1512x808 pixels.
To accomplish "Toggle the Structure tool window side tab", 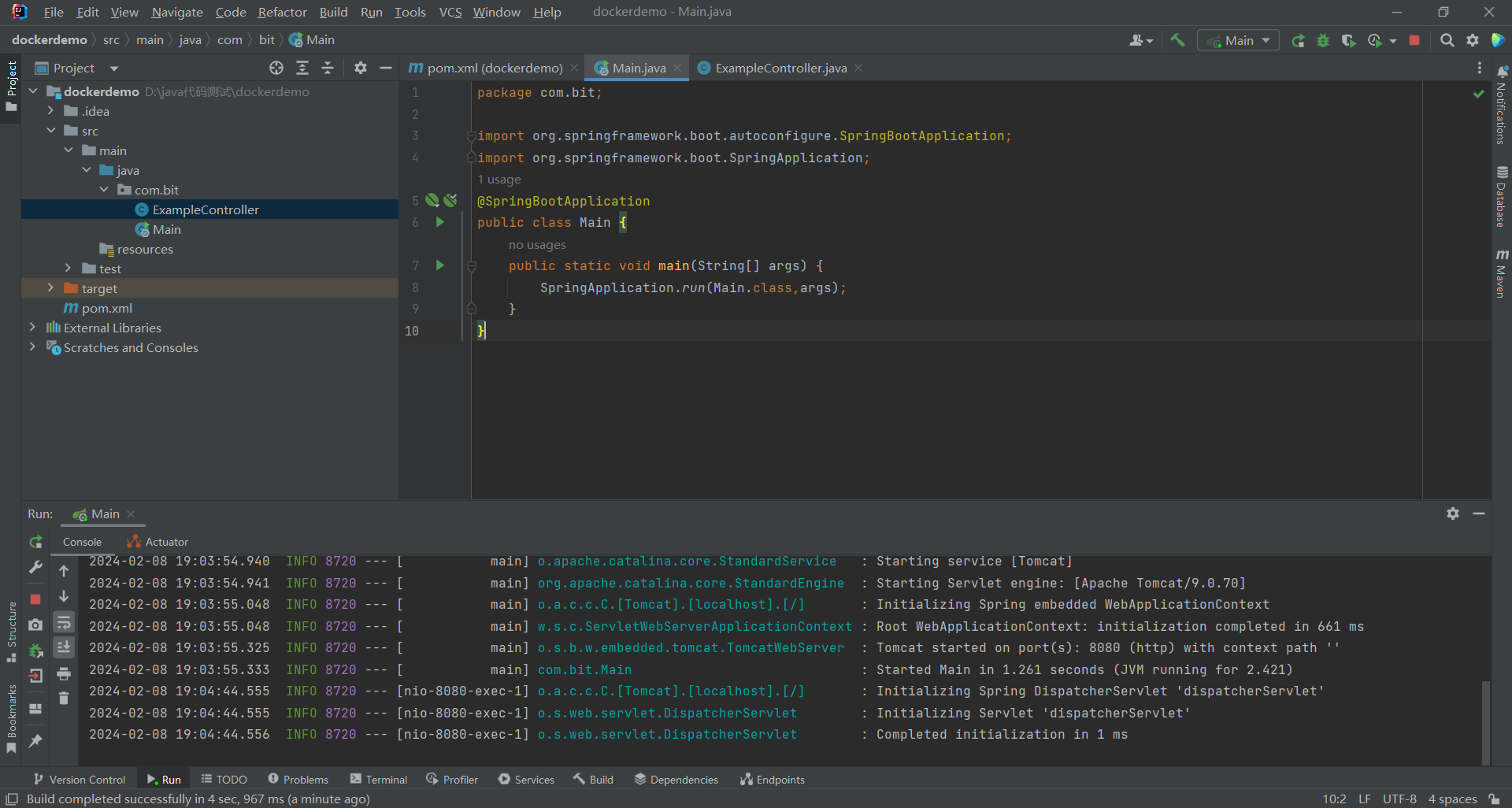I will coord(11,632).
